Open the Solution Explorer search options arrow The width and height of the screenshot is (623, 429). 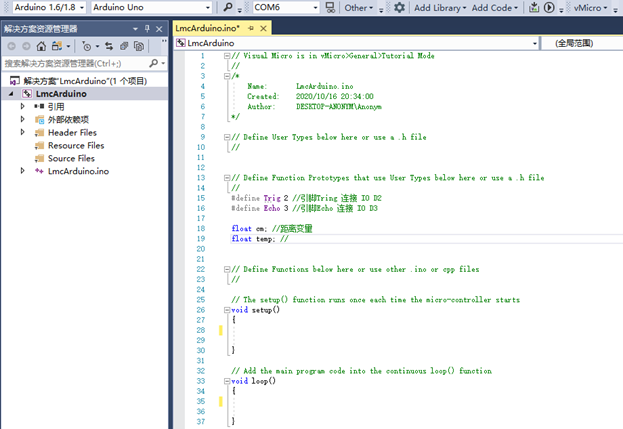coord(163,63)
